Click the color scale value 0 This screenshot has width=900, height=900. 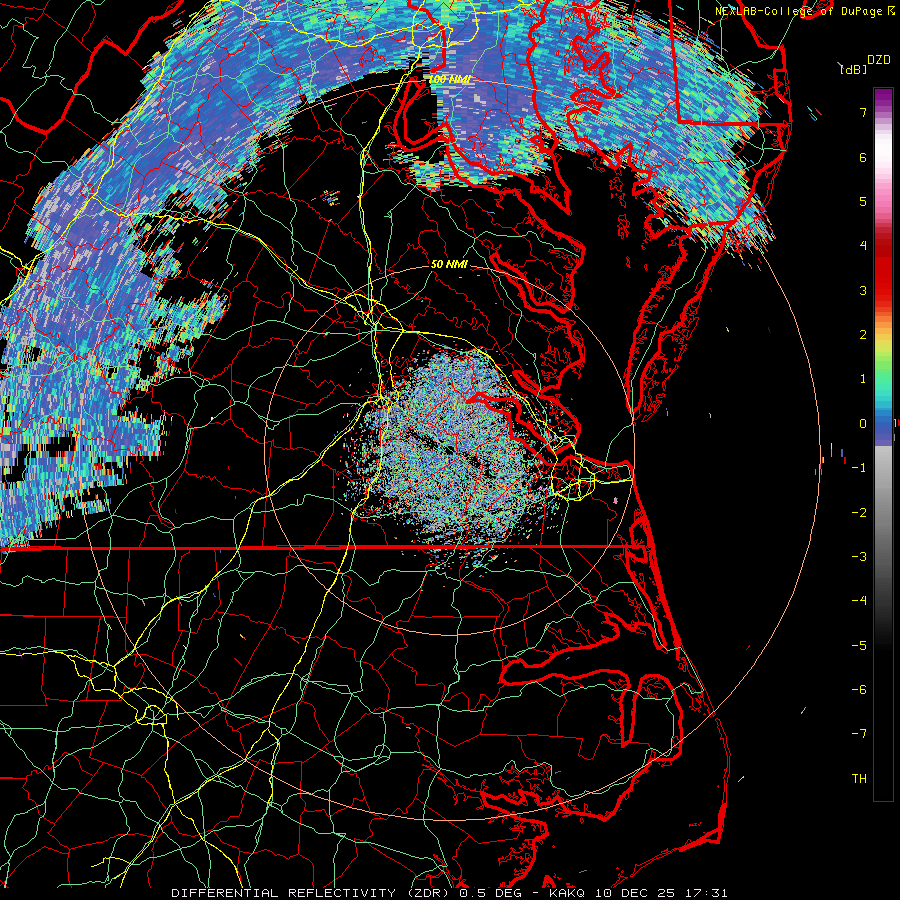point(863,424)
